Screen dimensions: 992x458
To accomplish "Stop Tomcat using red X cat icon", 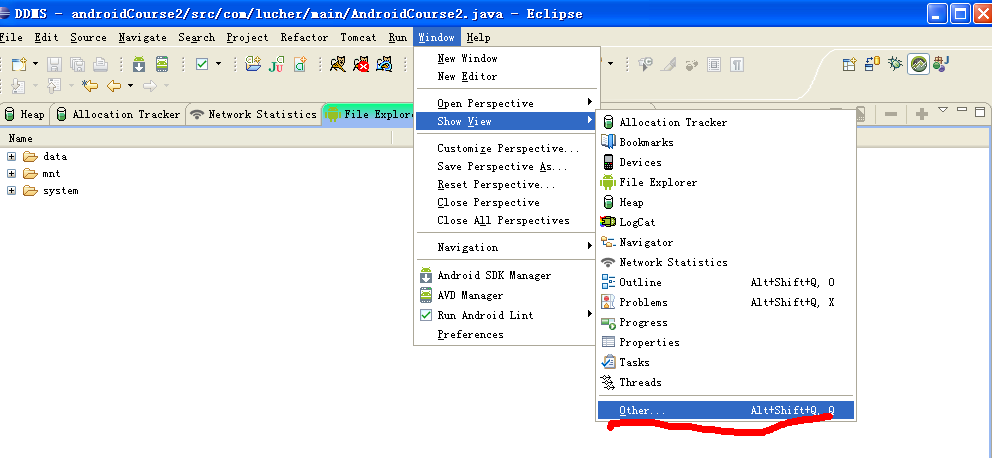I will coord(361,64).
